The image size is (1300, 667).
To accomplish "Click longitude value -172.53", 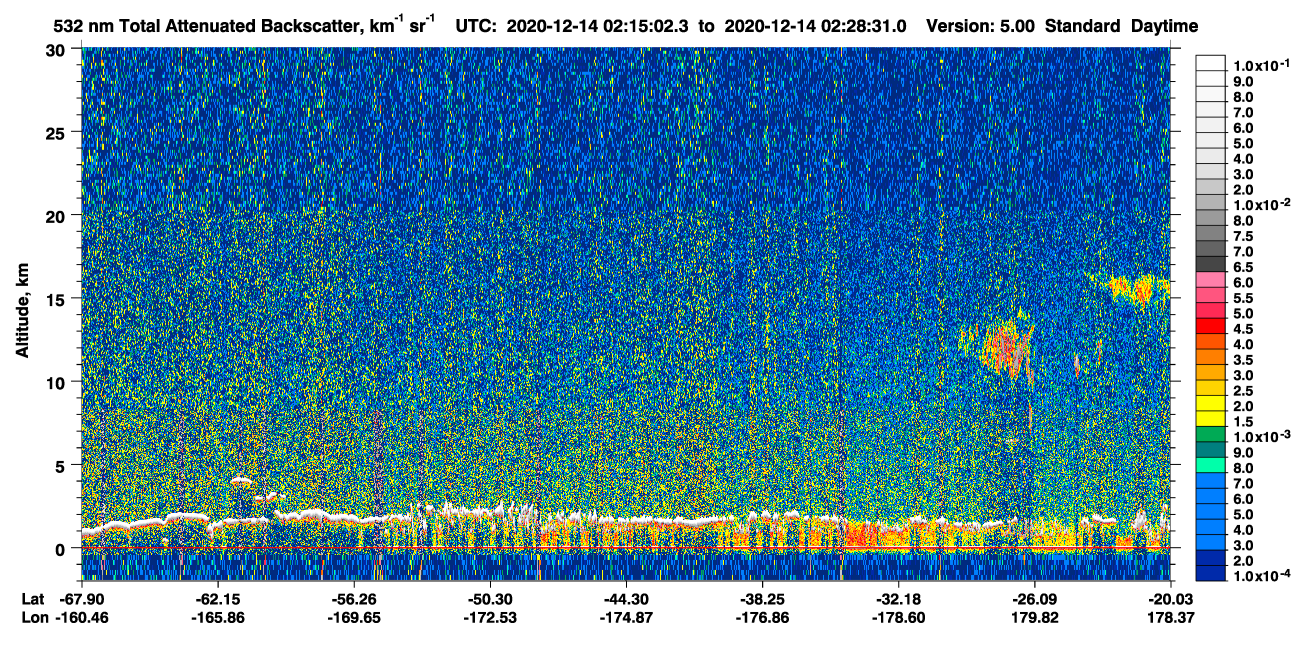I will pos(490,618).
